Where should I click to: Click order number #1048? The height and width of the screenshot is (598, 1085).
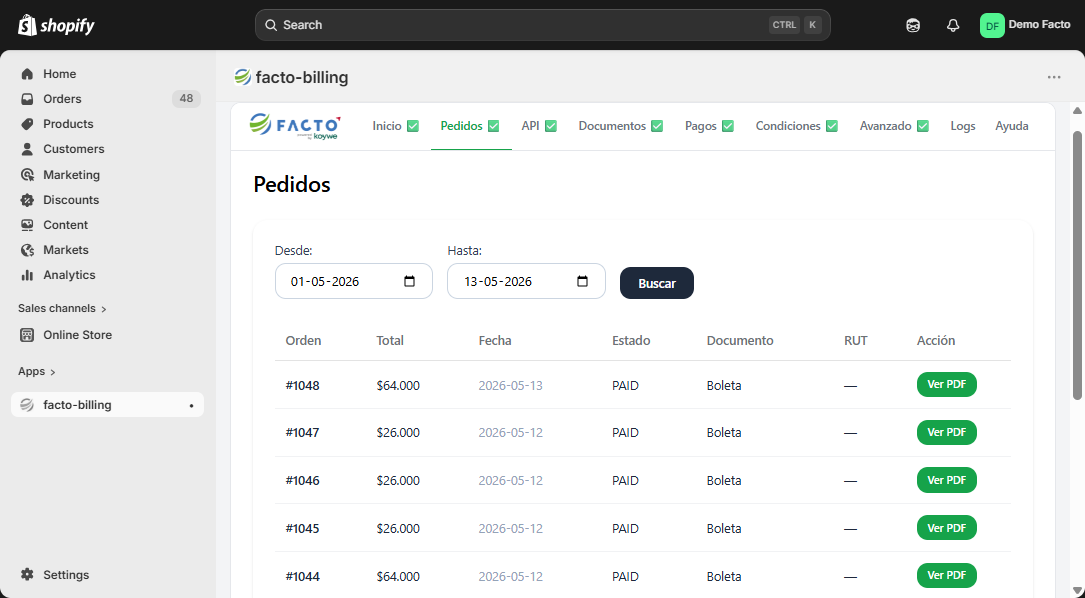click(x=302, y=386)
